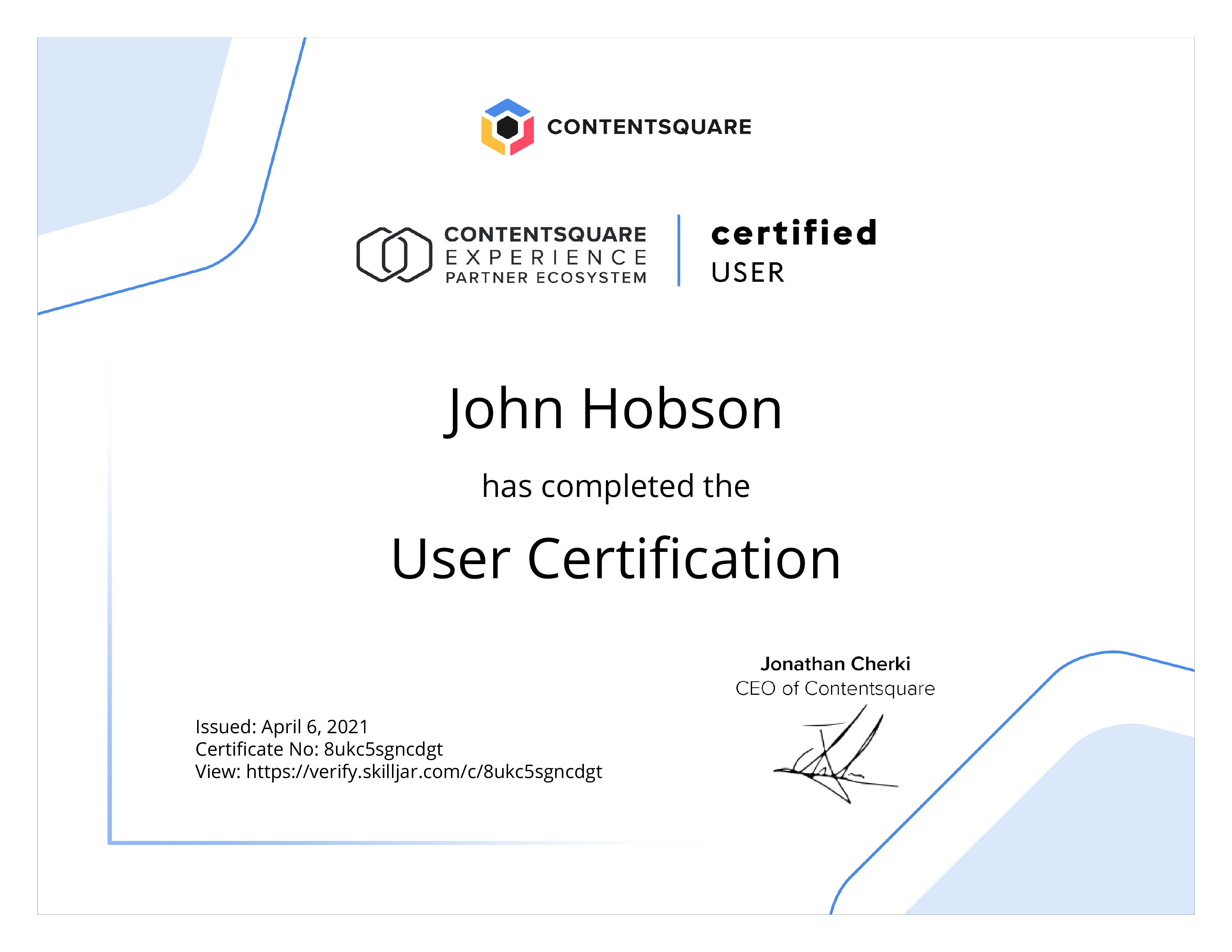Click the Experience Partner Ecosystem interlocked hexagons icon

[394, 255]
